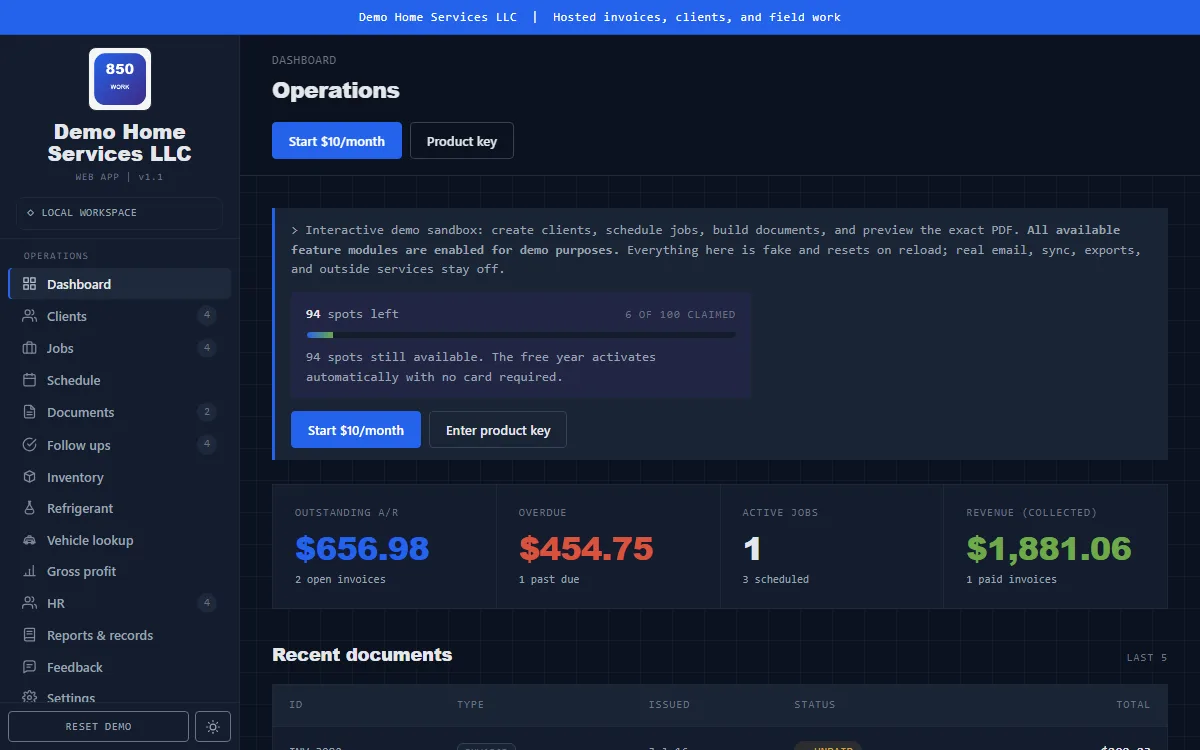Navigate to Documents
This screenshot has height=750, width=1200.
coord(120,412)
